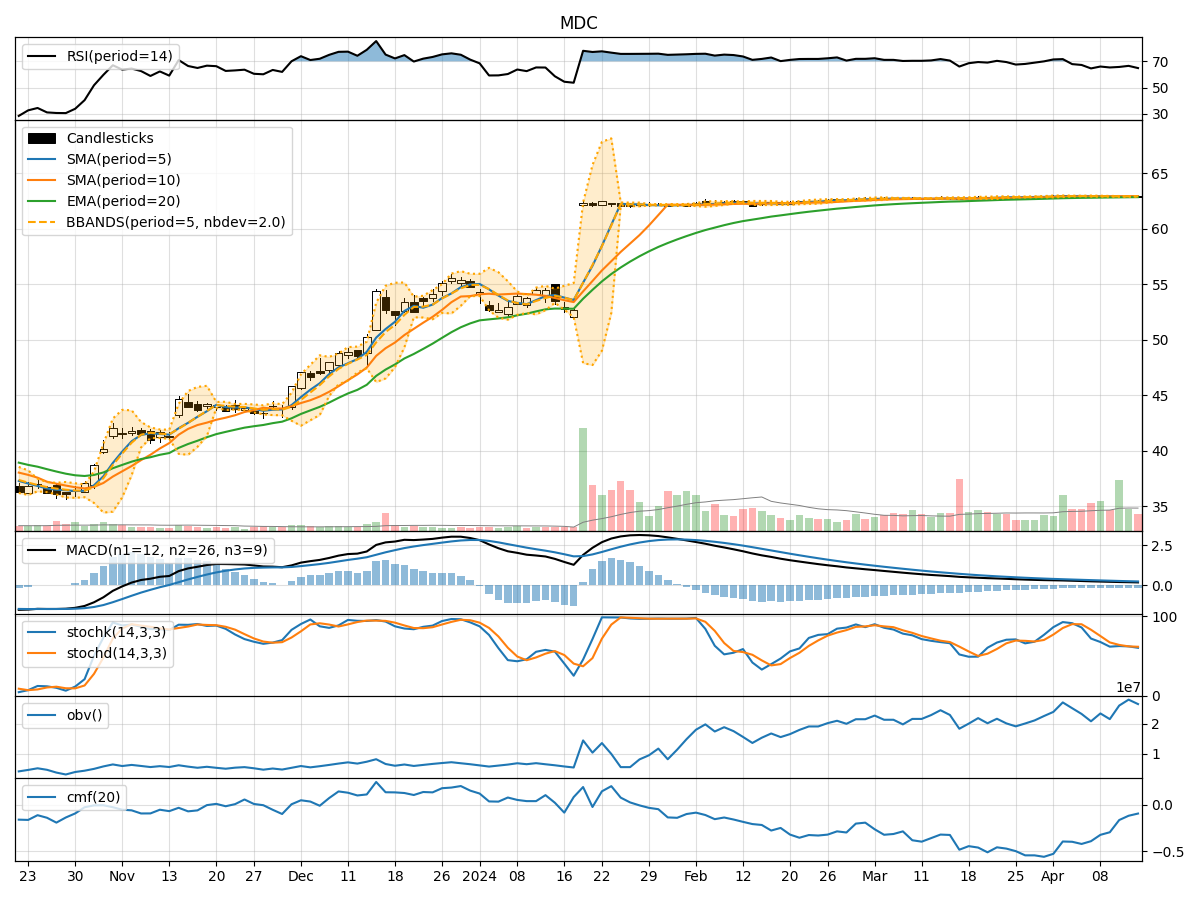Click the Candlesticks legend swatch
1200x900 pixels.
click(x=44, y=140)
